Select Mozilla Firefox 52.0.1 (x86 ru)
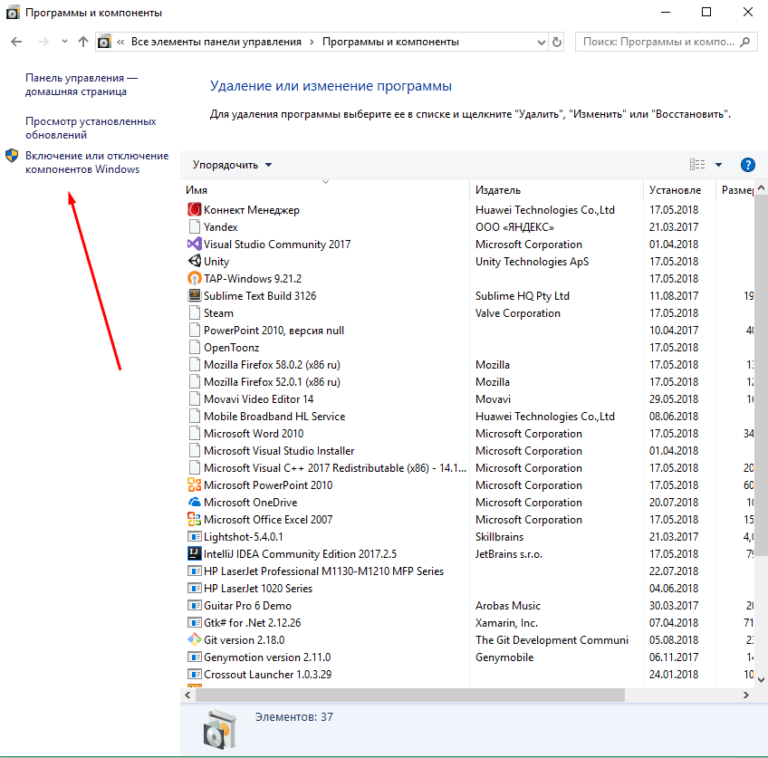This screenshot has height=758, width=768. pos(272,381)
